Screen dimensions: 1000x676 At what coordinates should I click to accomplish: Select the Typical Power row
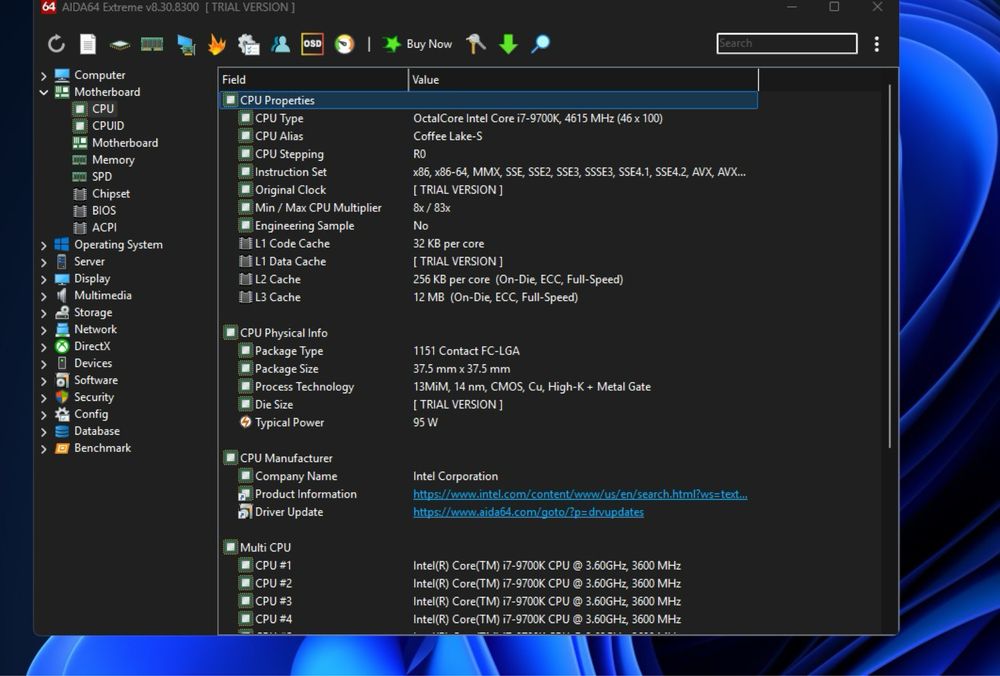(x=489, y=422)
